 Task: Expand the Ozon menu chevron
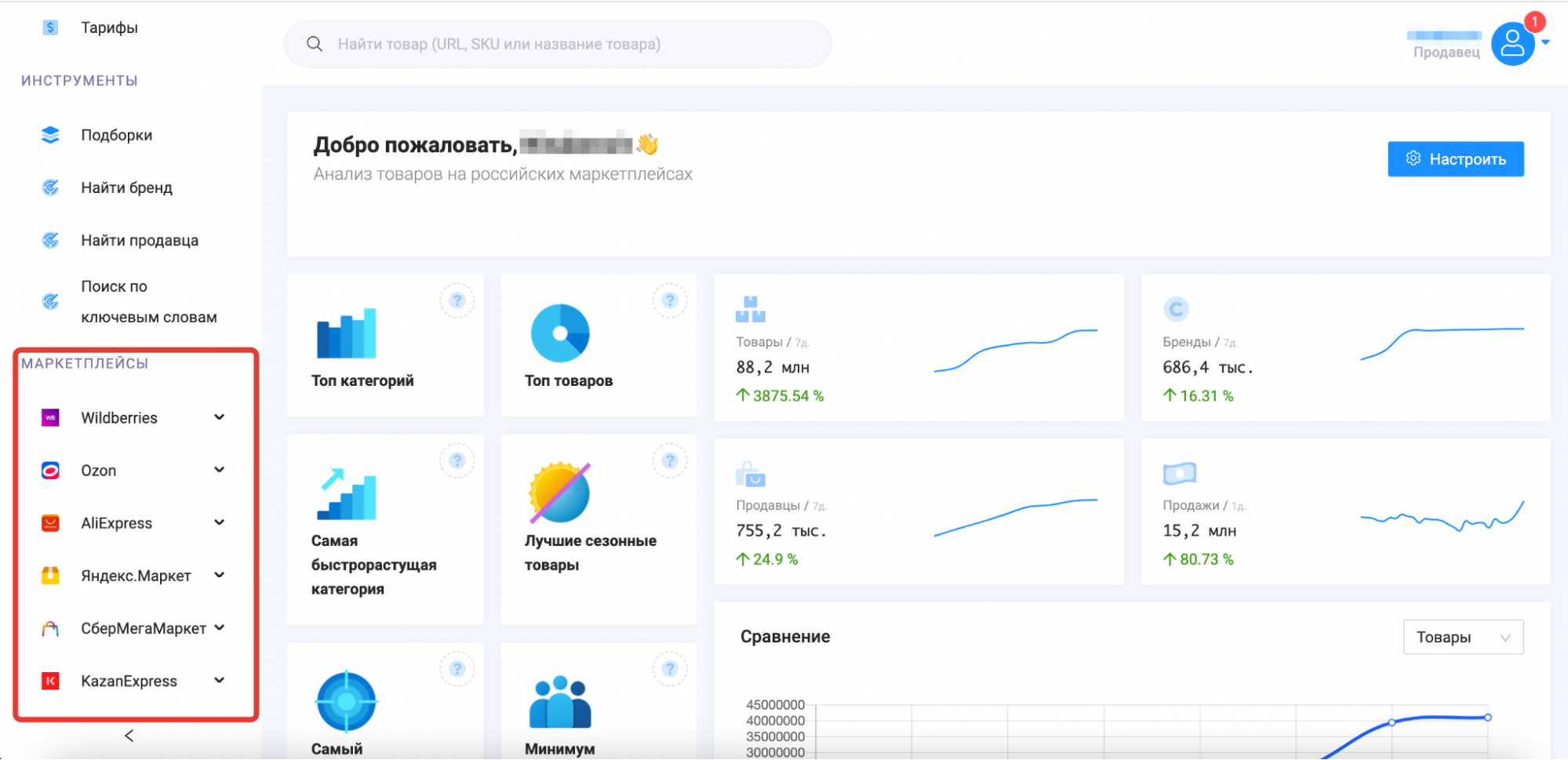(220, 470)
